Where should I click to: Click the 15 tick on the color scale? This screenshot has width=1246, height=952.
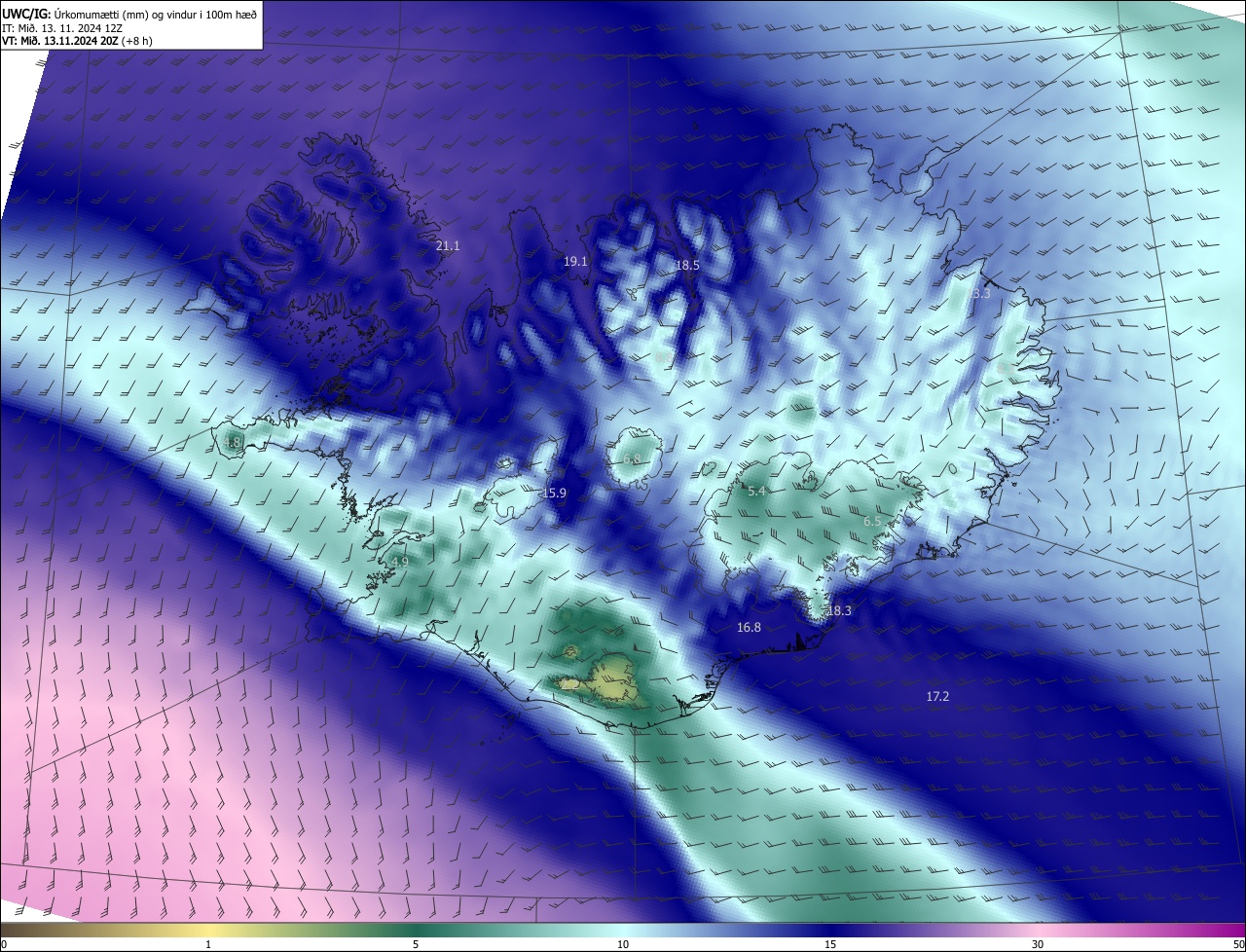point(830,945)
